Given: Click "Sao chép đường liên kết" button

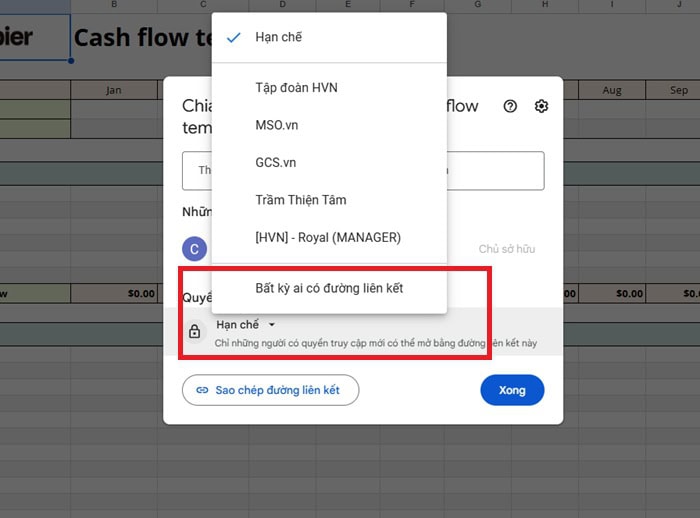Looking at the screenshot, I should tap(270, 390).
